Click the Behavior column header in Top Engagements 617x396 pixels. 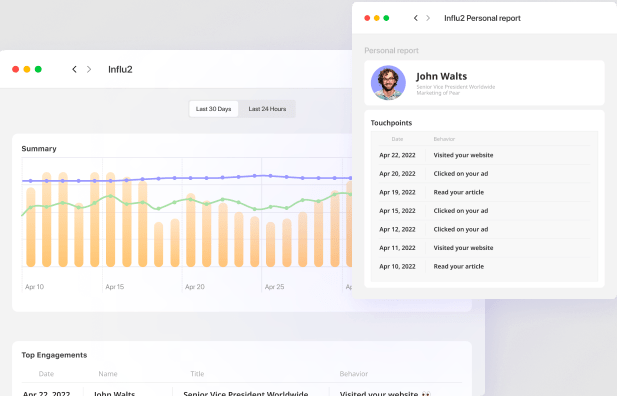click(353, 374)
